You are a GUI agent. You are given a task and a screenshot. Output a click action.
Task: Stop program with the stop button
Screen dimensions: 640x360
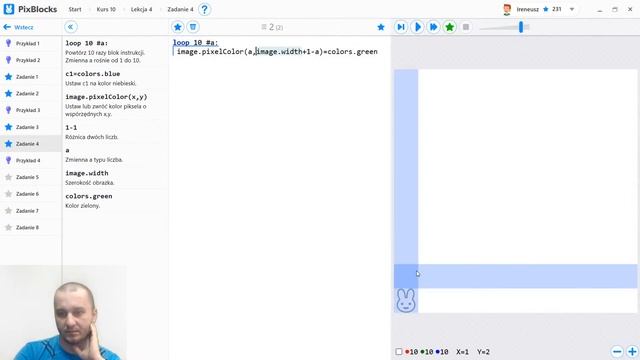(x=466, y=27)
